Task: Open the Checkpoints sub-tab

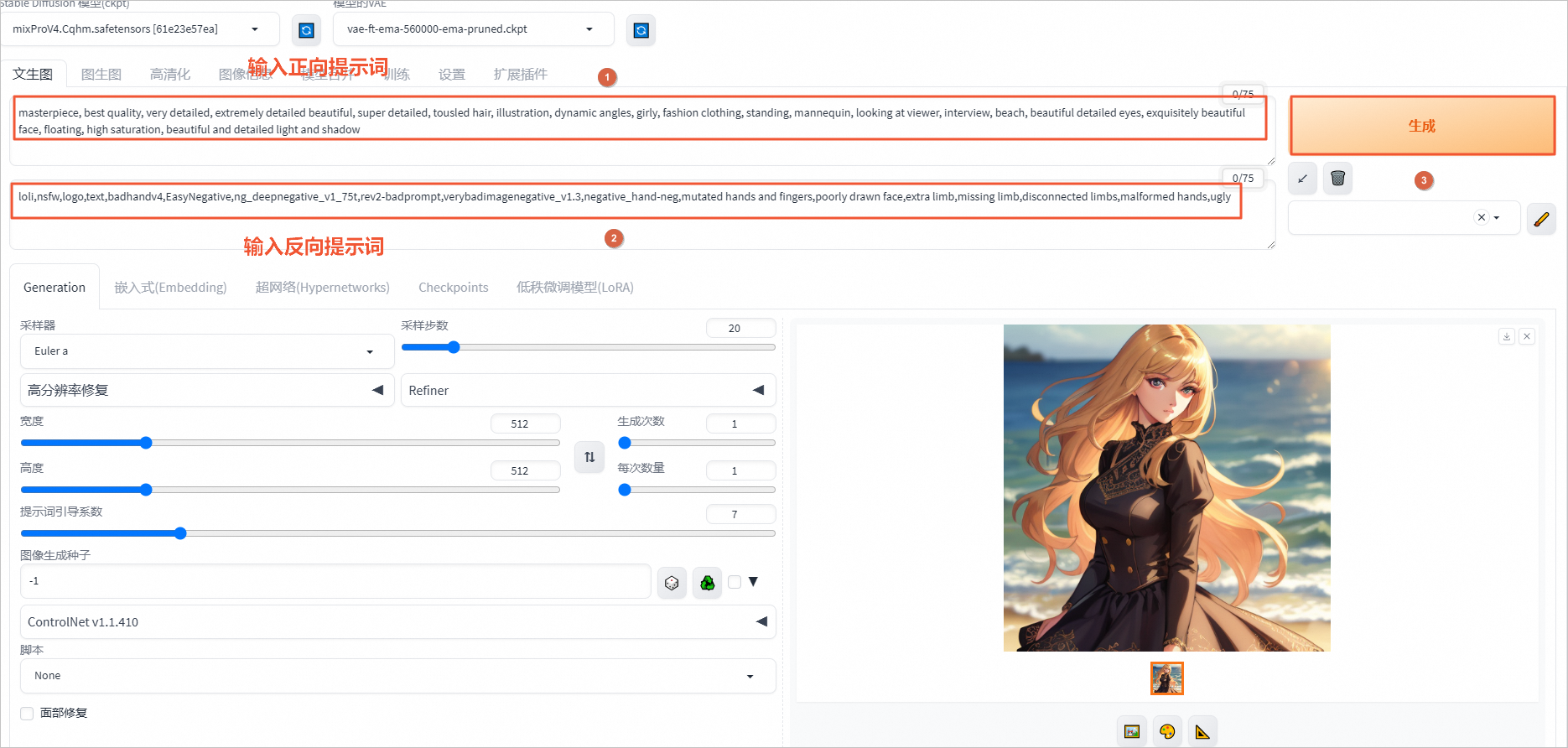Action: click(x=454, y=287)
